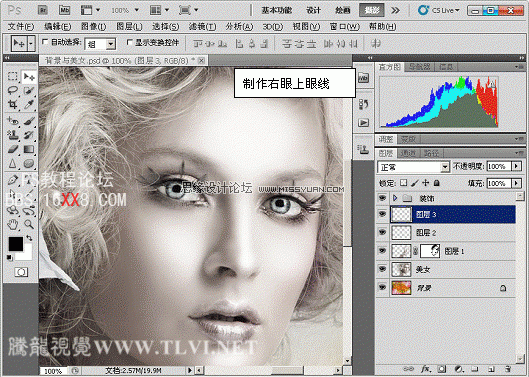Select the Move tool in toolbox
This screenshot has height=377, width=529.
tap(29, 77)
